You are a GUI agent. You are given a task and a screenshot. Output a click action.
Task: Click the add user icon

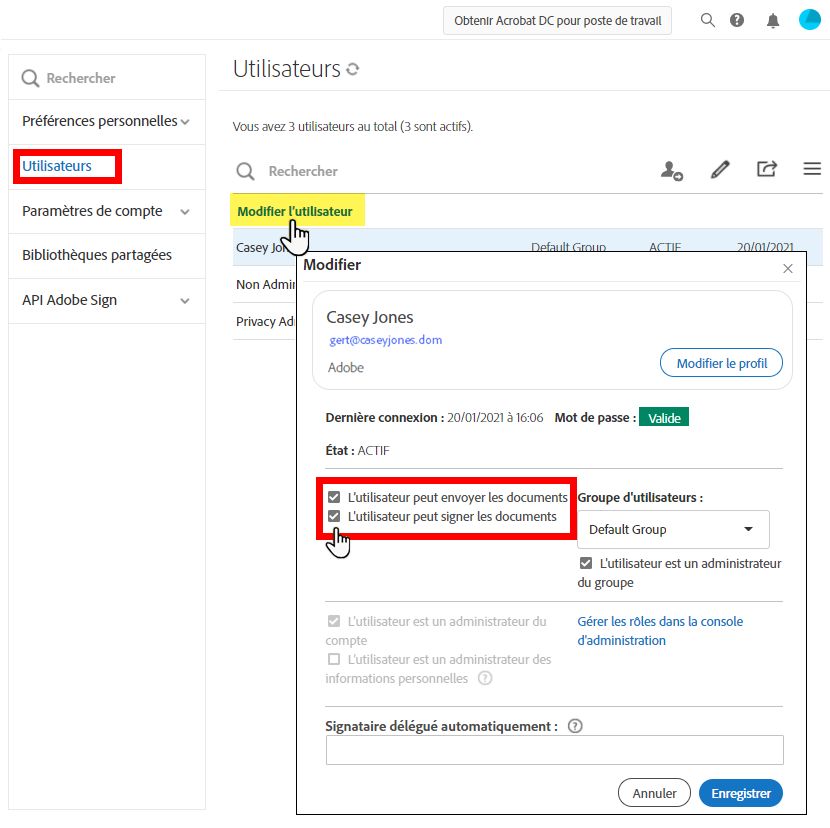(x=672, y=170)
